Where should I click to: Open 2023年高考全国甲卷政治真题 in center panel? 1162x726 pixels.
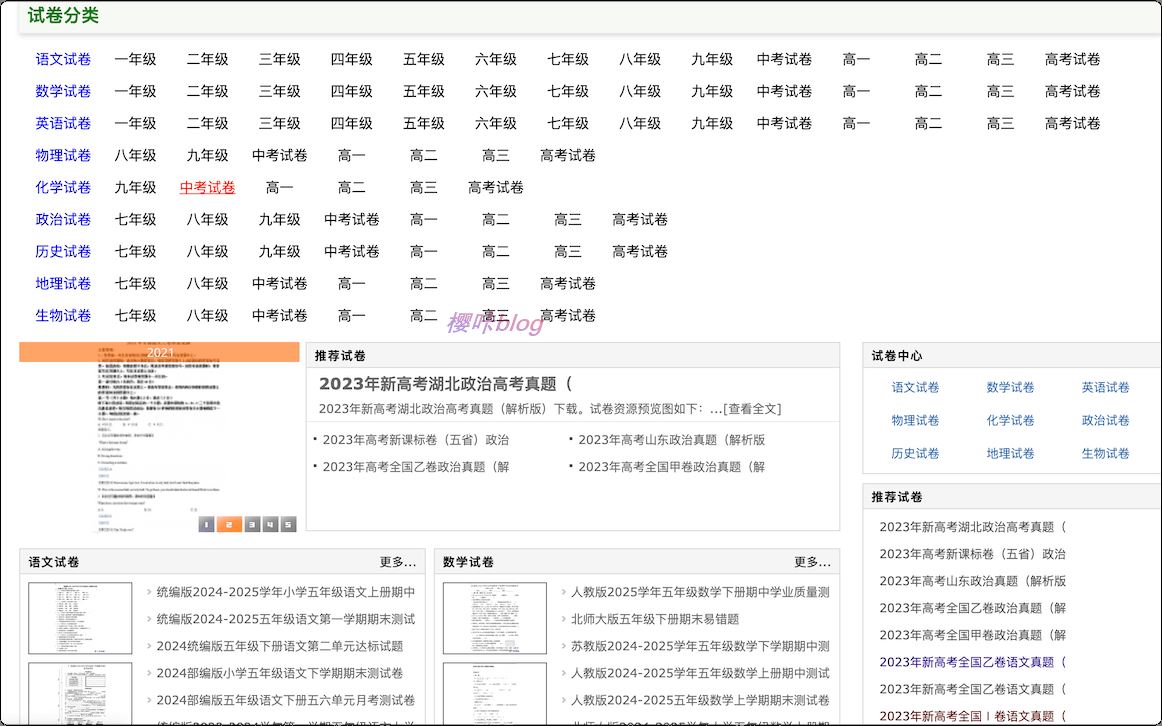[671, 467]
